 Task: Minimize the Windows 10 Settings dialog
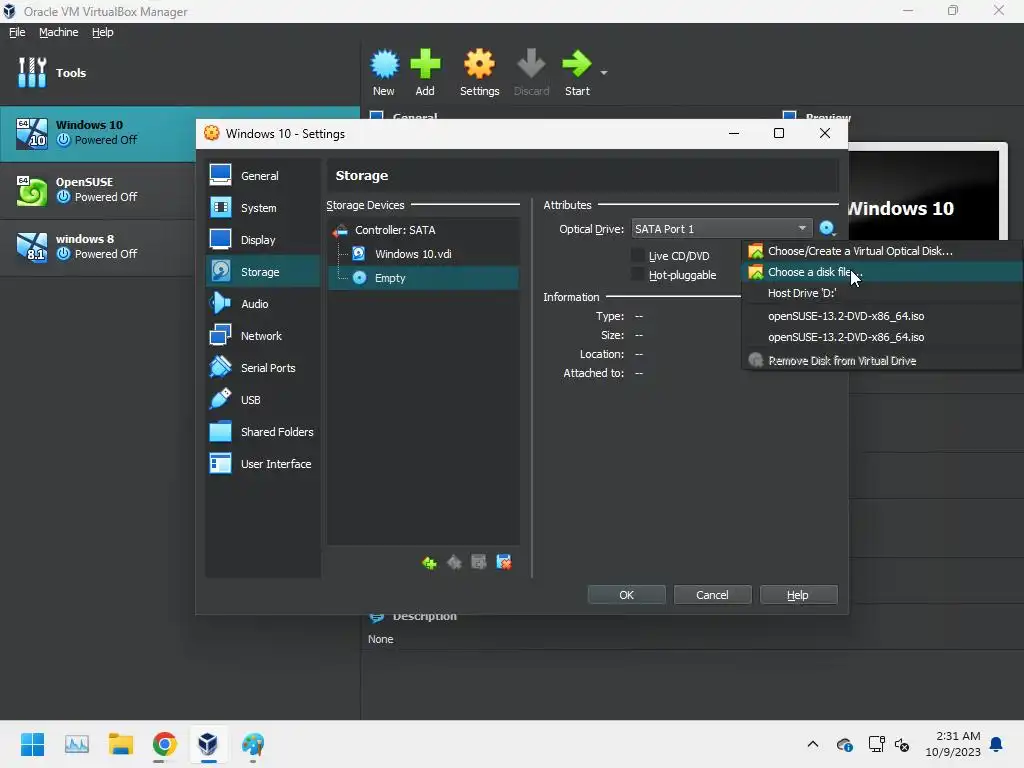pos(734,133)
